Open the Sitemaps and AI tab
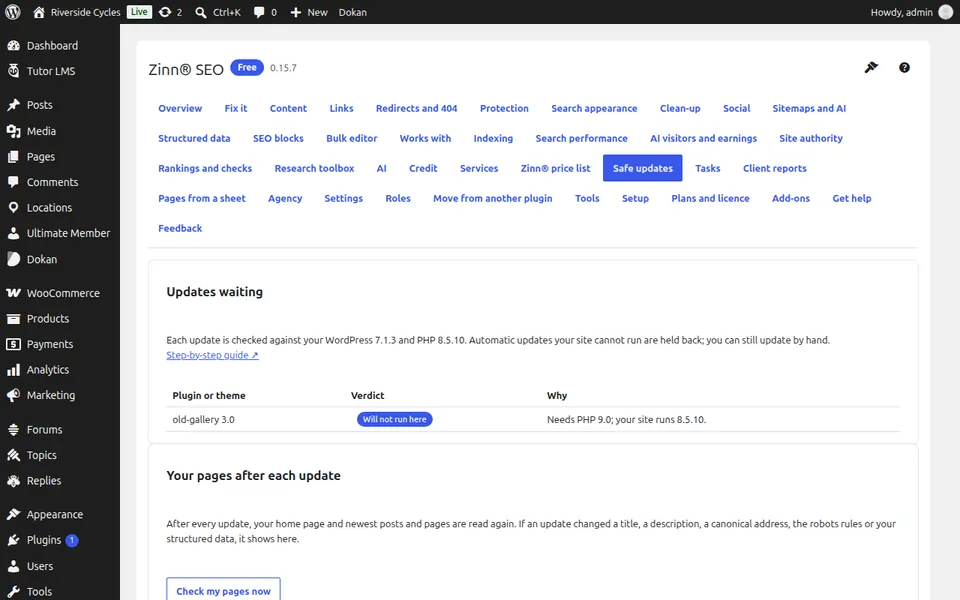Screen dimensions: 960x600 (809, 108)
